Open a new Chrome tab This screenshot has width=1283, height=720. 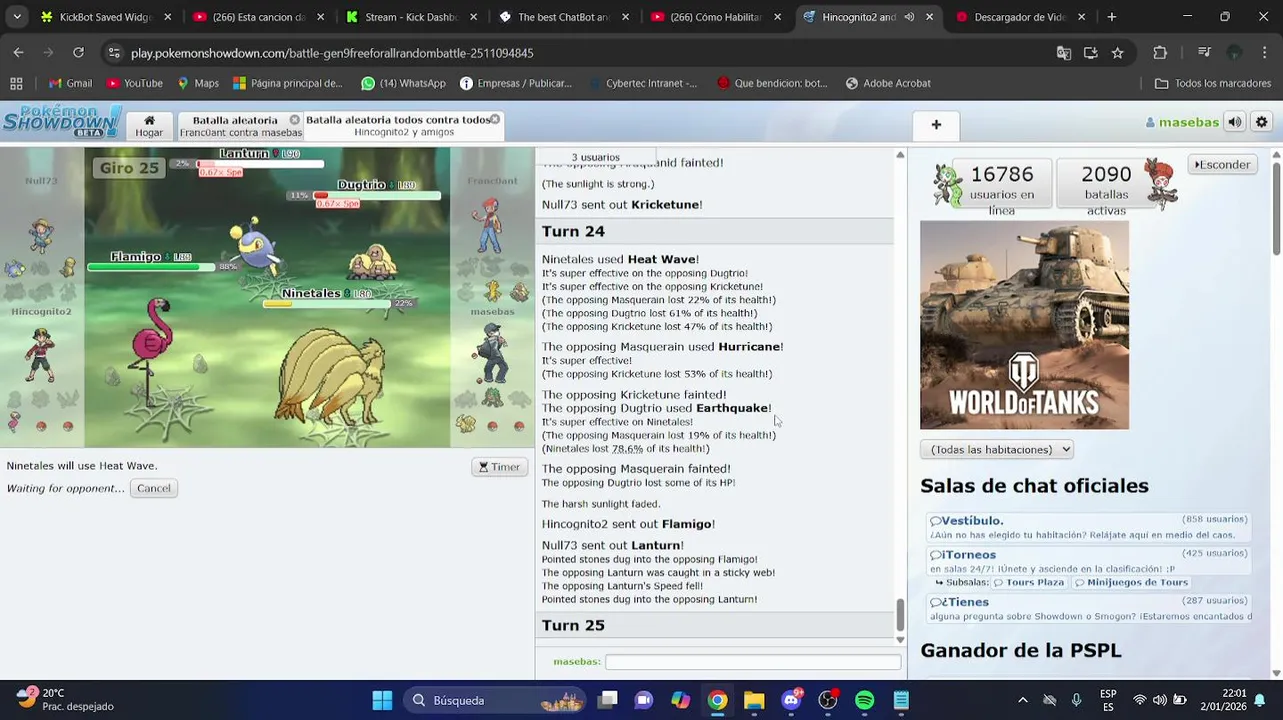pyautogui.click(x=1111, y=17)
